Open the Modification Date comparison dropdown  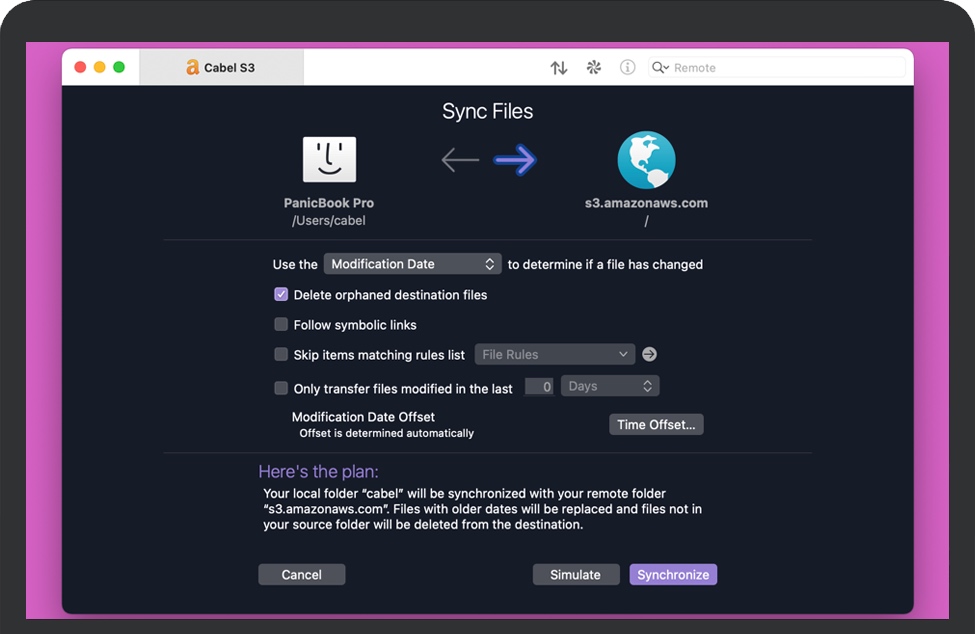411,264
